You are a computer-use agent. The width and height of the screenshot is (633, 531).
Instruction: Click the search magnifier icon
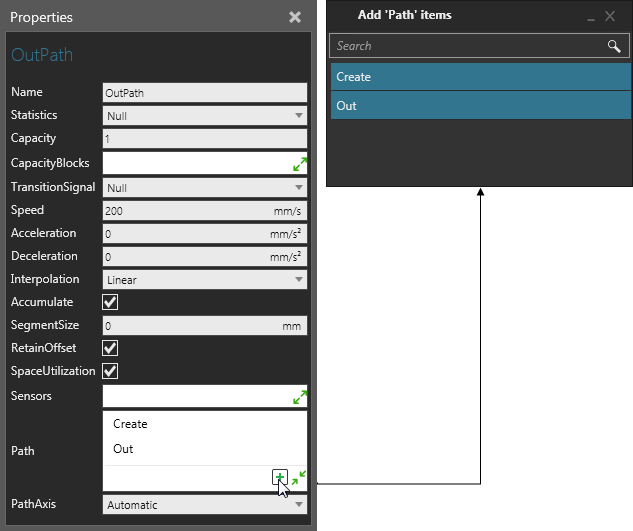(x=614, y=46)
